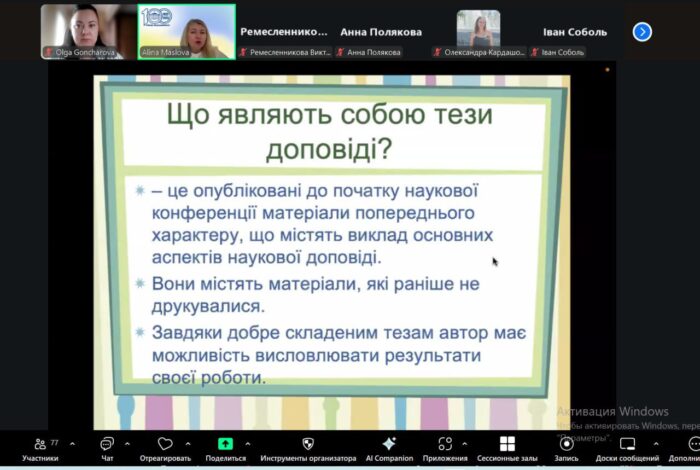Image resolution: width=700 pixels, height=470 pixels.
Task: Click Анна Полякова participant tile
Action: click(x=381, y=32)
